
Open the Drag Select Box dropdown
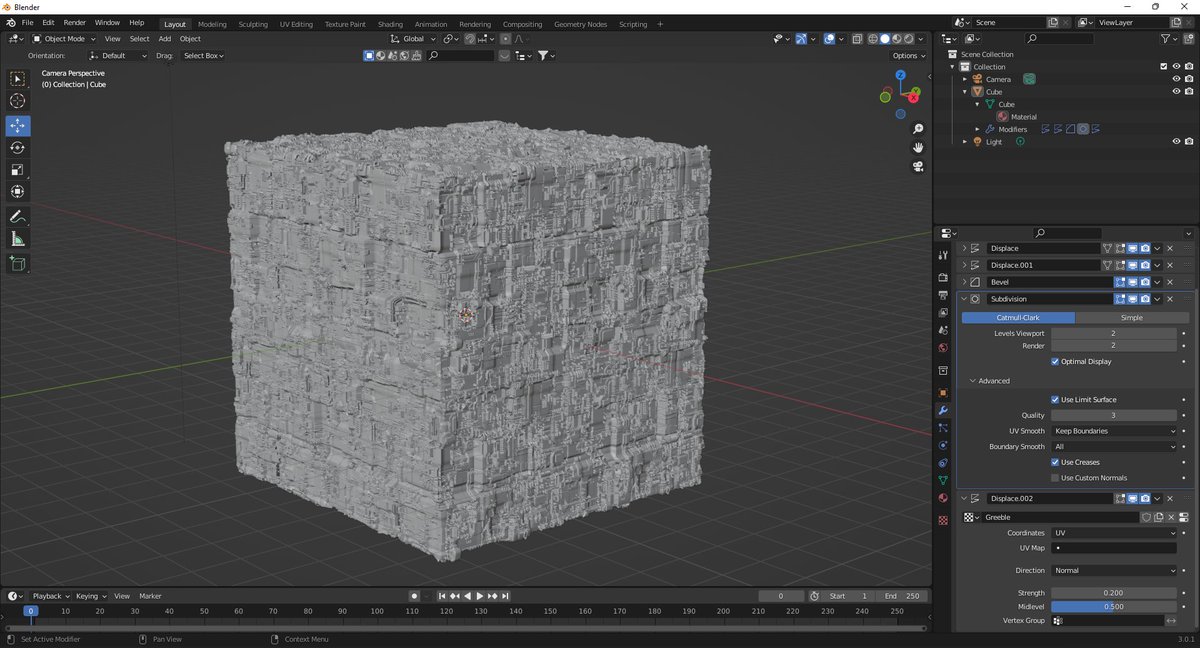pyautogui.click(x=203, y=56)
